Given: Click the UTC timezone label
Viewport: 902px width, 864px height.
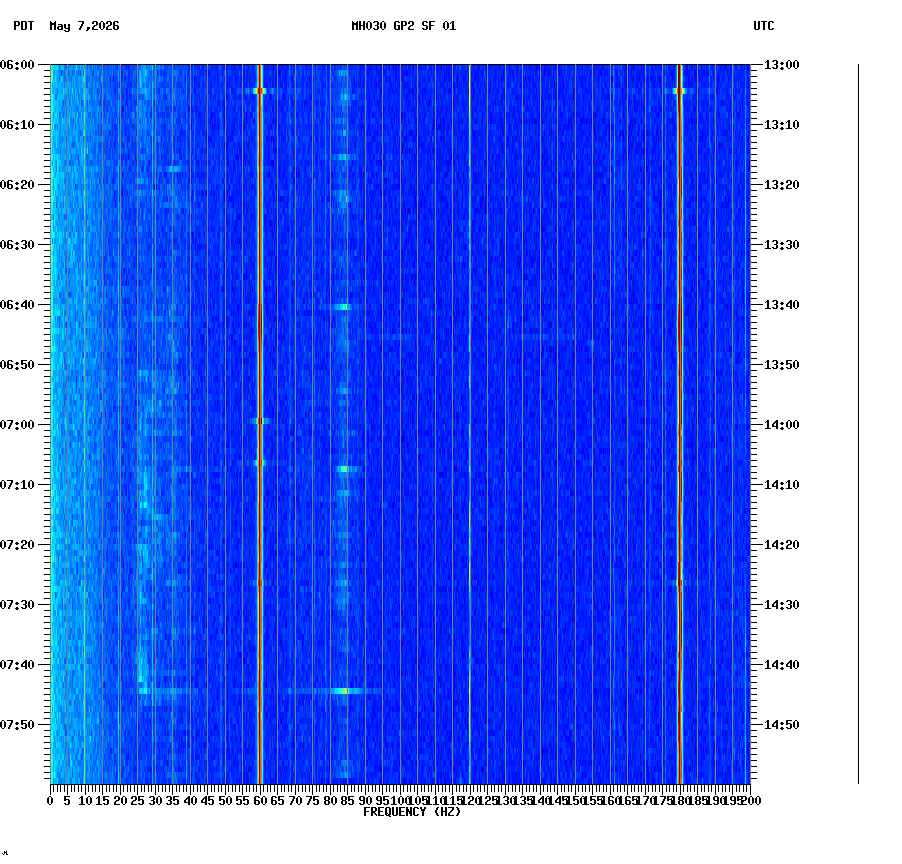Looking at the screenshot, I should pos(763,26).
